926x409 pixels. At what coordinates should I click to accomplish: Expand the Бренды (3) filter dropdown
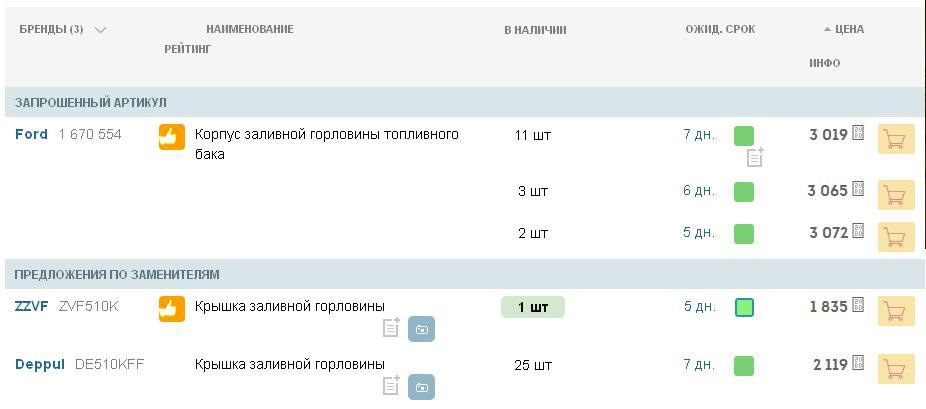pyautogui.click(x=100, y=30)
